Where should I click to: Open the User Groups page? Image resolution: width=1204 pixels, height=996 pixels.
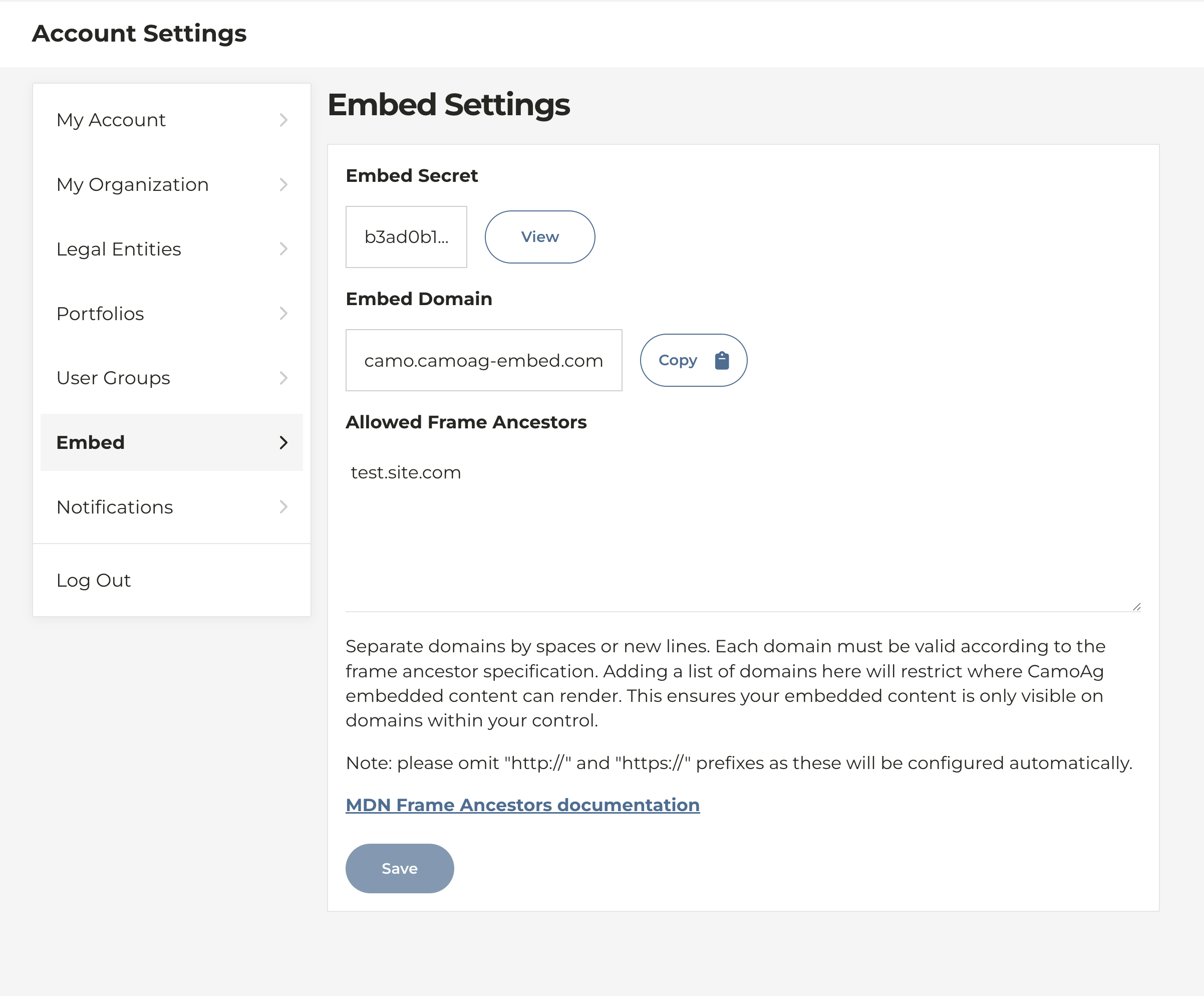(114, 378)
